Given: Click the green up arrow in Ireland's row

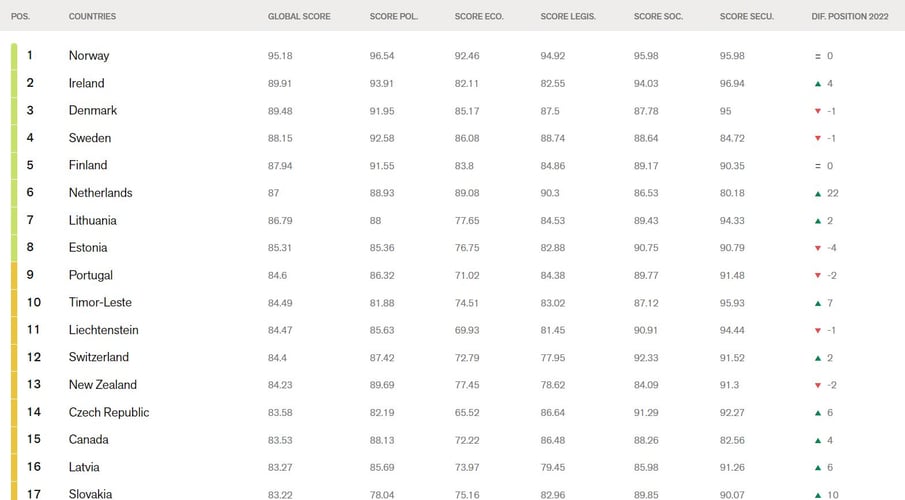Looking at the screenshot, I should coord(818,83).
